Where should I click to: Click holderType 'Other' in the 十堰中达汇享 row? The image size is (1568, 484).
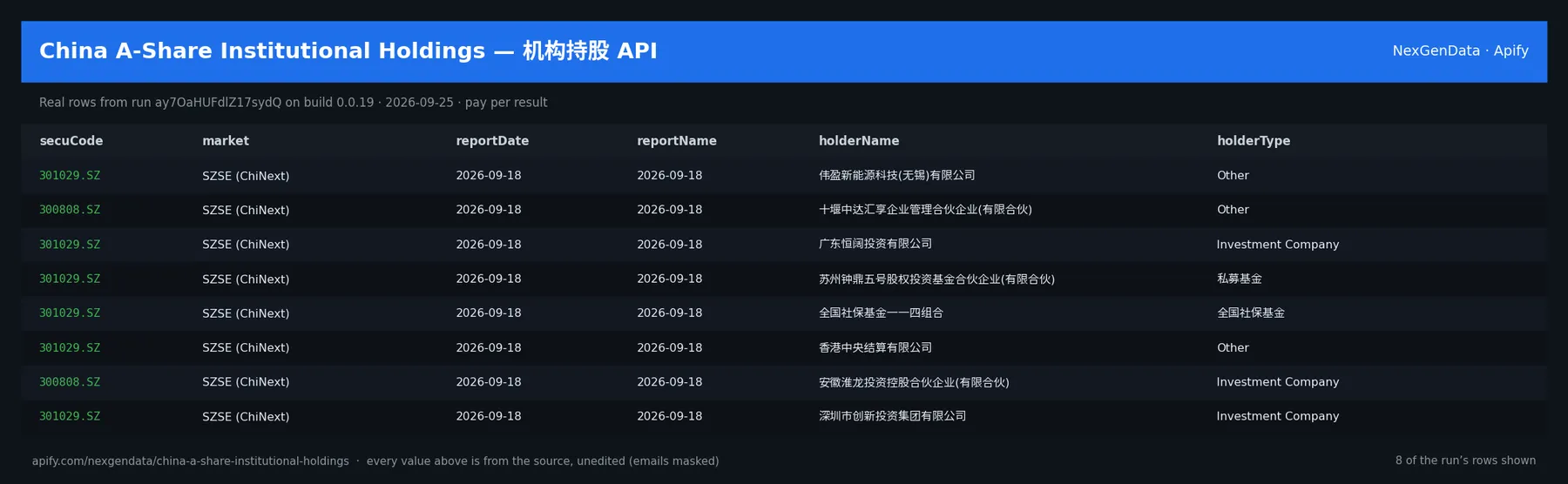click(x=1233, y=210)
